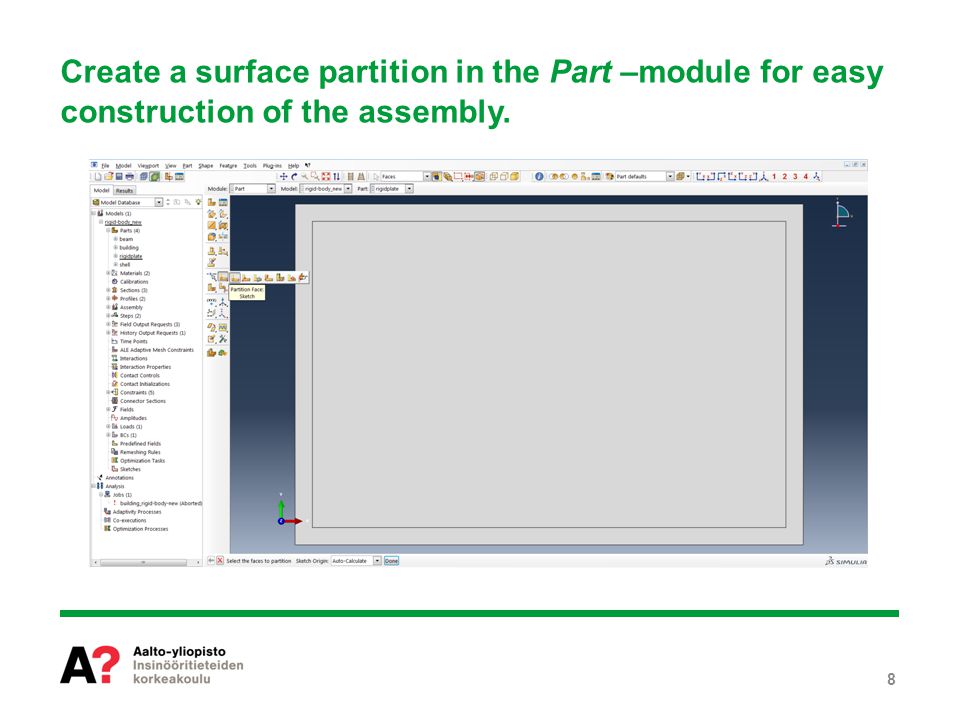Open the Viewport menu
Screen dimensions: 960x720
pos(148,166)
